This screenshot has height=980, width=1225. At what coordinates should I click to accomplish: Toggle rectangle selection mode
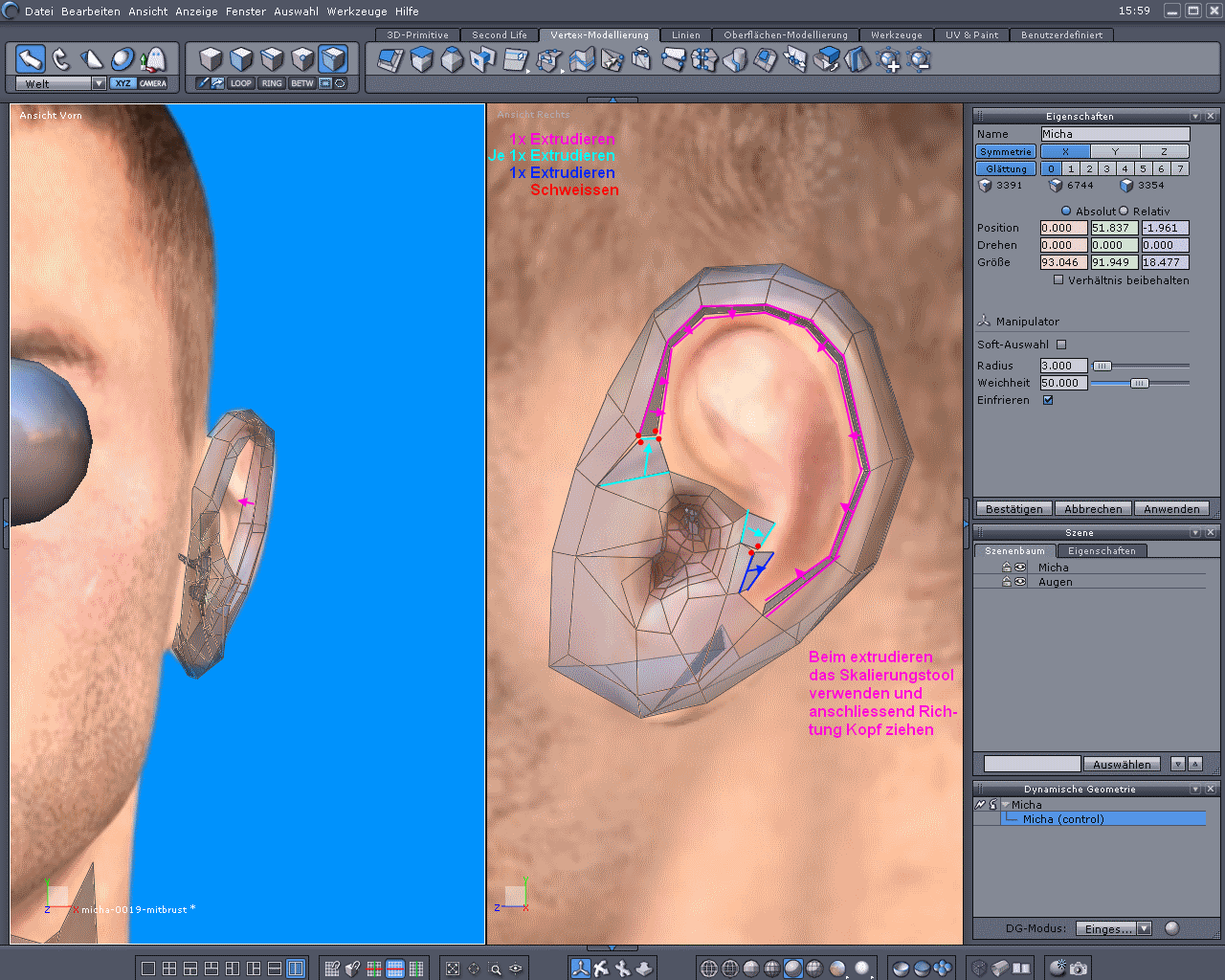tap(325, 83)
